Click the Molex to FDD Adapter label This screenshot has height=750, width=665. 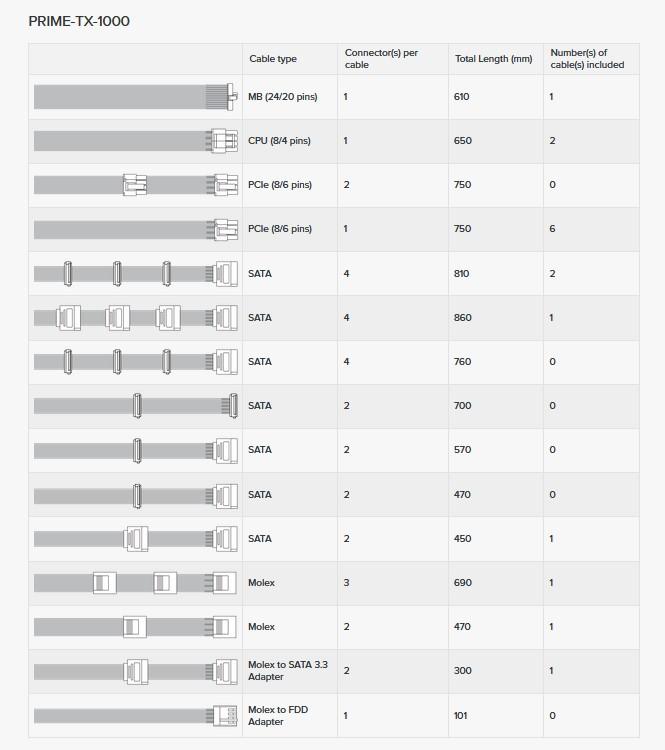pos(280,715)
